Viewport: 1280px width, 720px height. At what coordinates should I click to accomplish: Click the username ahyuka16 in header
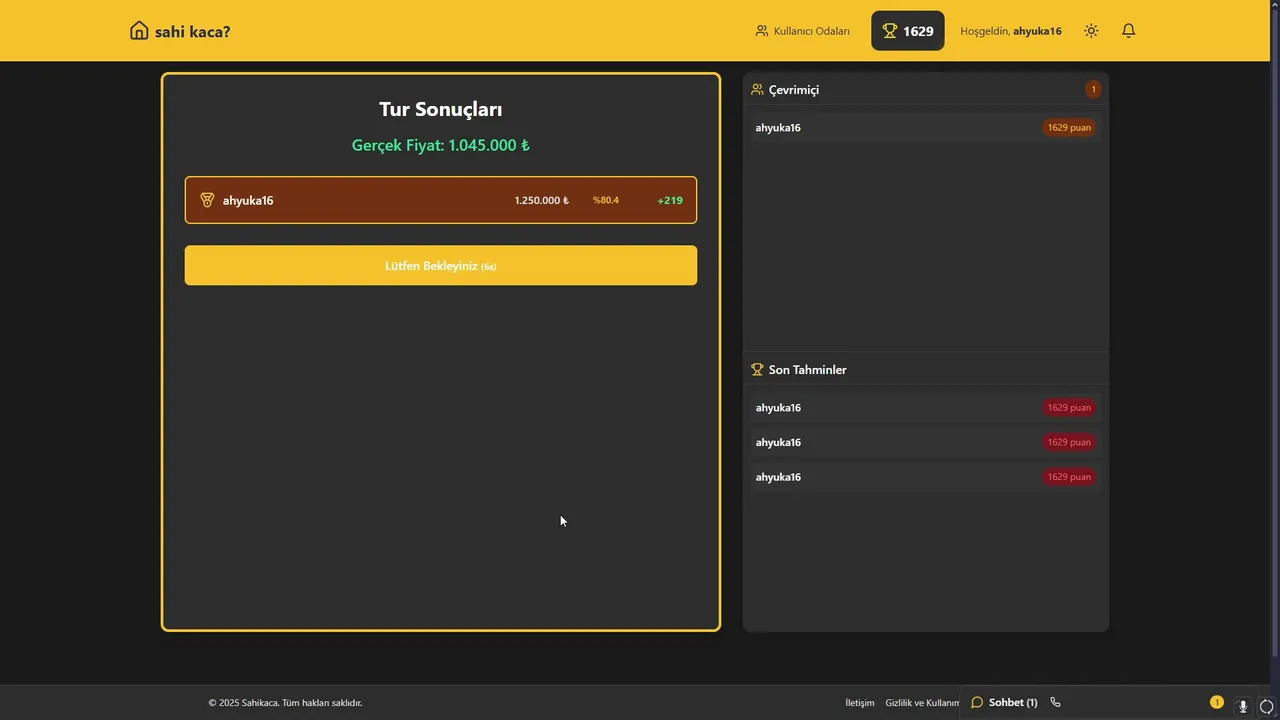point(1037,31)
